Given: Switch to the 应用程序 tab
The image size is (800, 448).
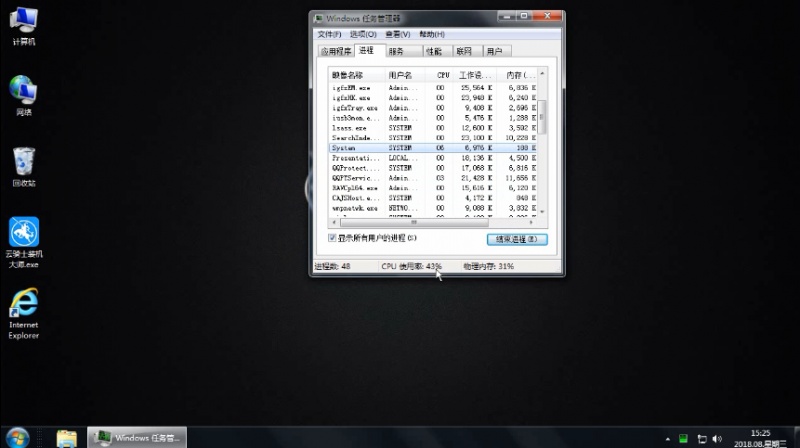Looking at the screenshot, I should point(336,51).
